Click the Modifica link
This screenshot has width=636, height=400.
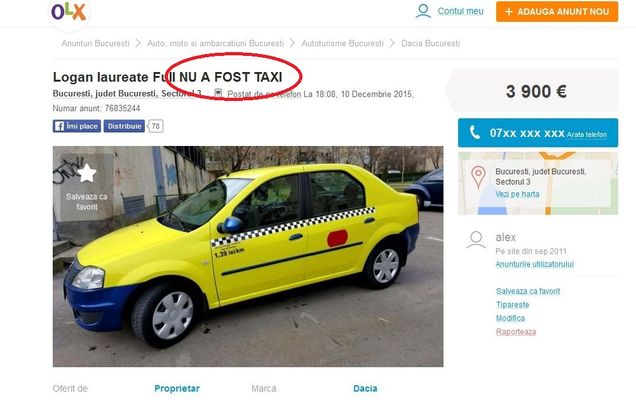pos(510,318)
